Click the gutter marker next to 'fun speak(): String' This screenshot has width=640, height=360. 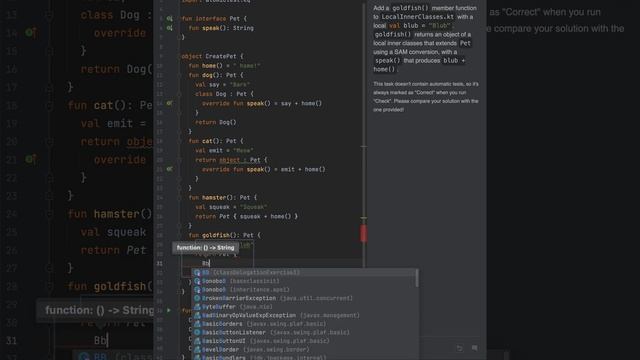[169, 28]
